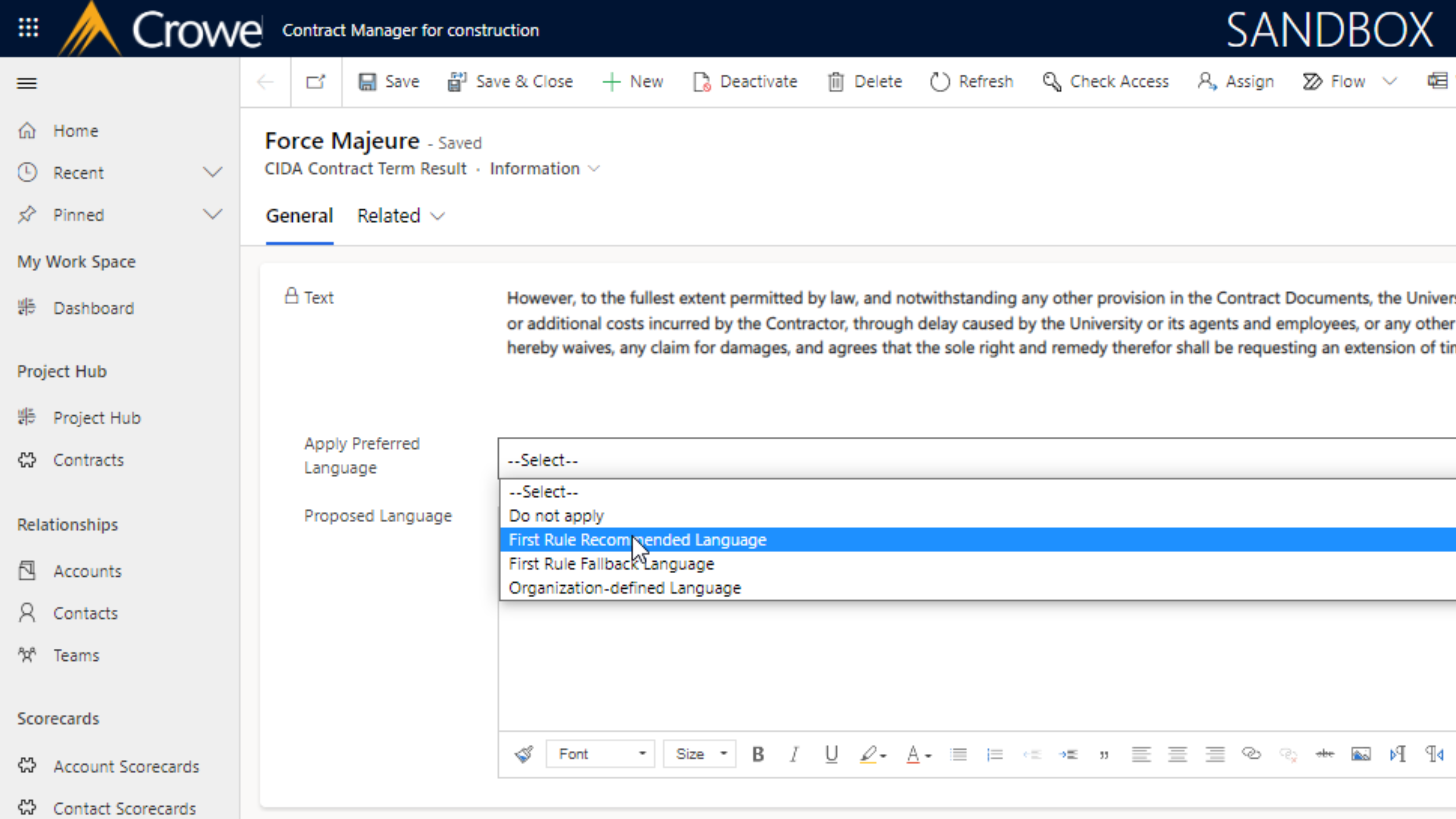Click the locked Text field content
Screen dimensions: 1456x819
pyautogui.click(x=981, y=323)
